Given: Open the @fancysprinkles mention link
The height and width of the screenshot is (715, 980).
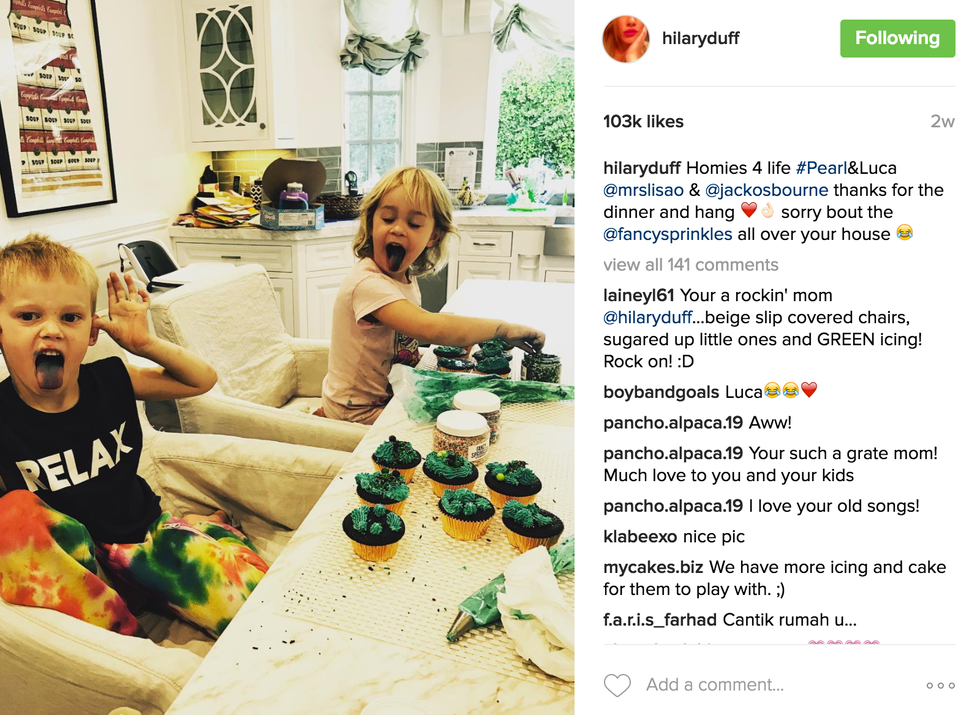Looking at the screenshot, I should tap(668, 234).
